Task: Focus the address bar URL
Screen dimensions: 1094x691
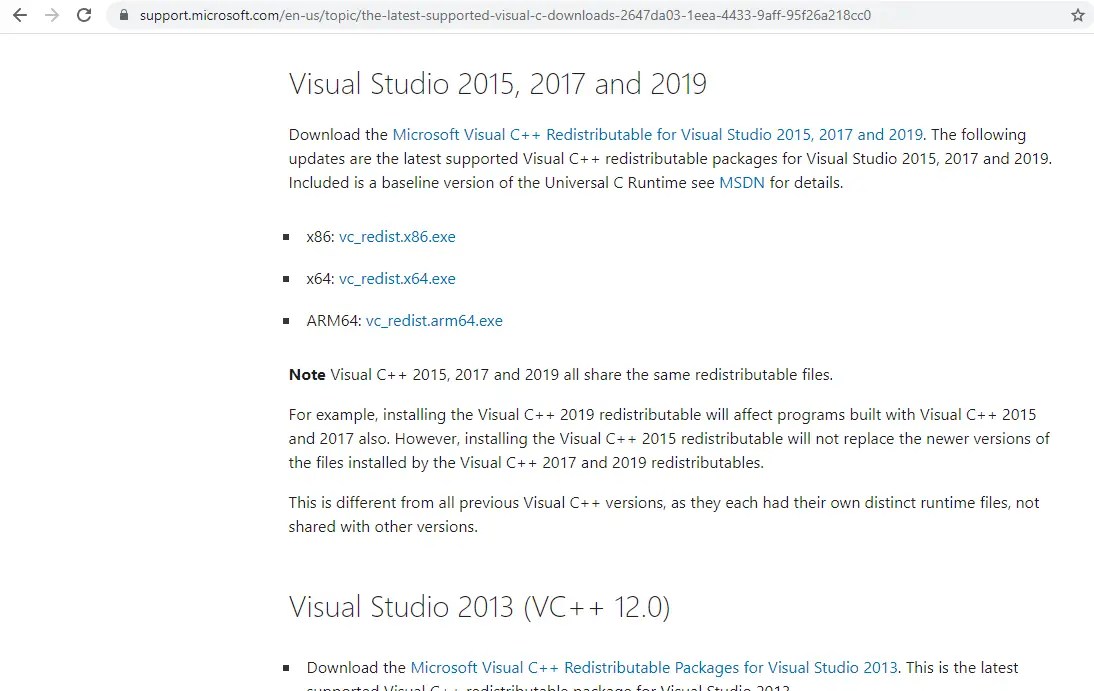Action: coord(505,15)
